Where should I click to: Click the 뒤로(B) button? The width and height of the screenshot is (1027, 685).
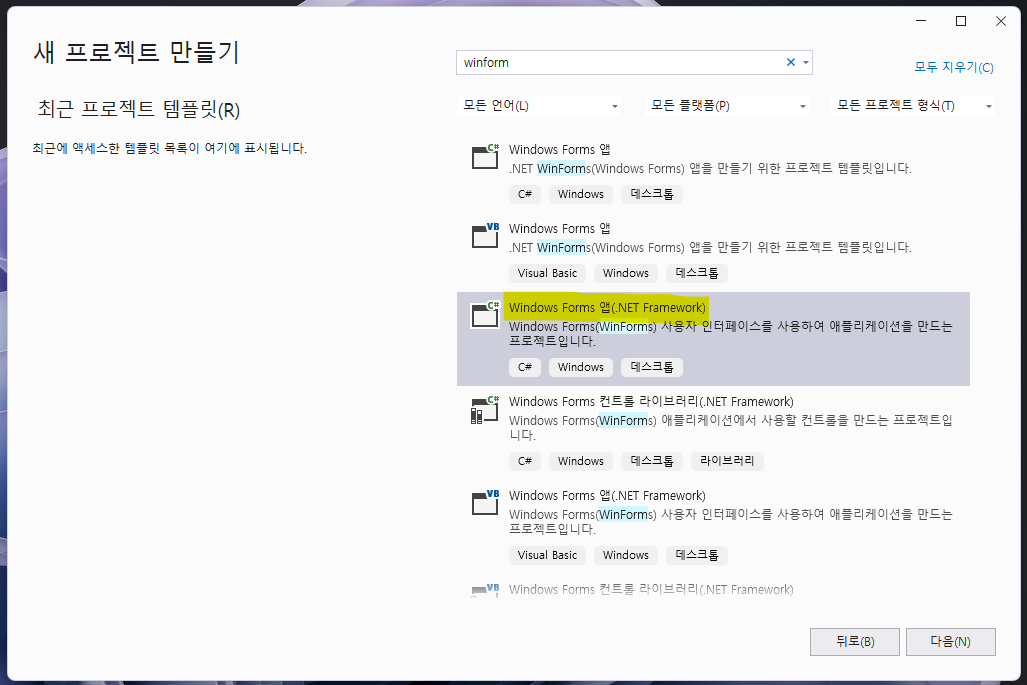pyautogui.click(x=855, y=642)
